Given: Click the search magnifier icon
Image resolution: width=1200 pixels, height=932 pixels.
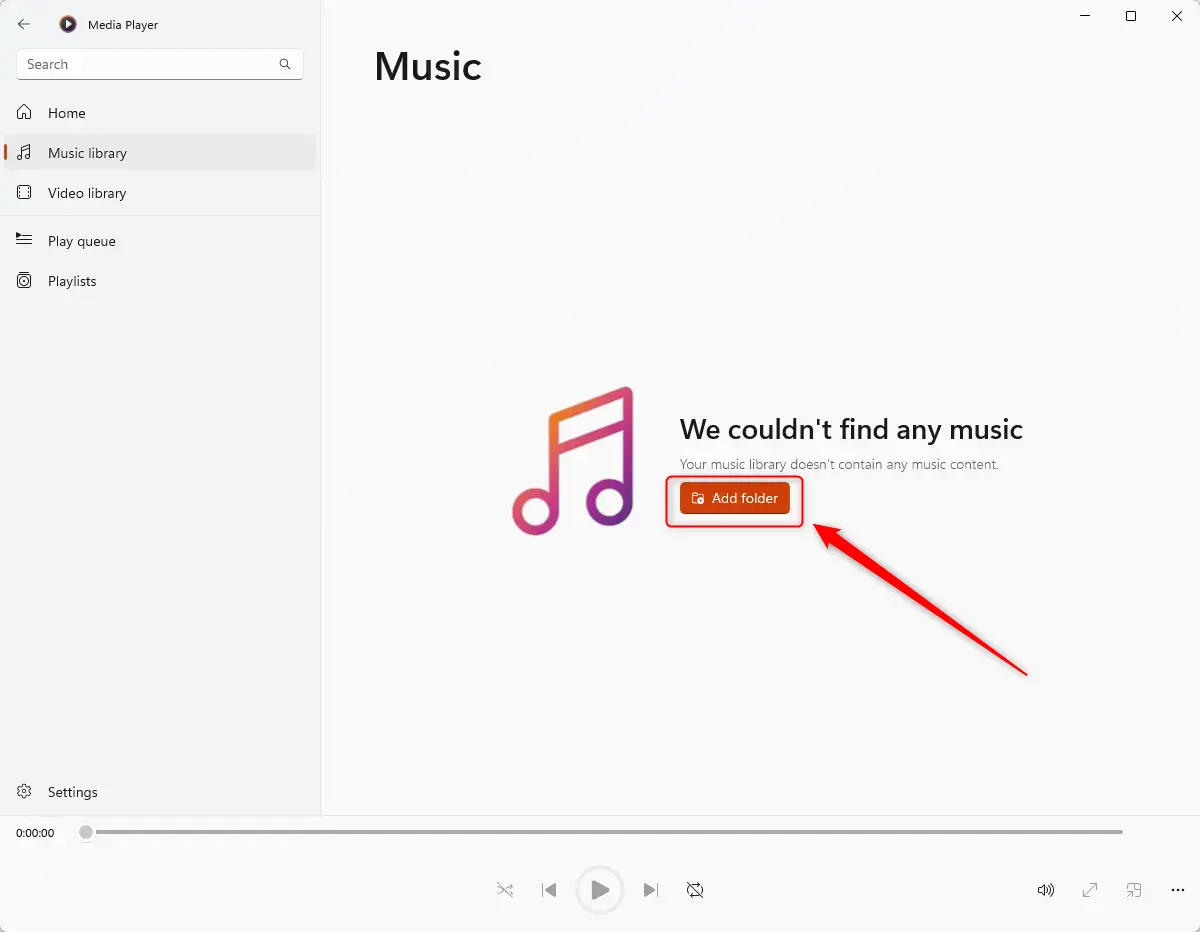Looking at the screenshot, I should (285, 64).
